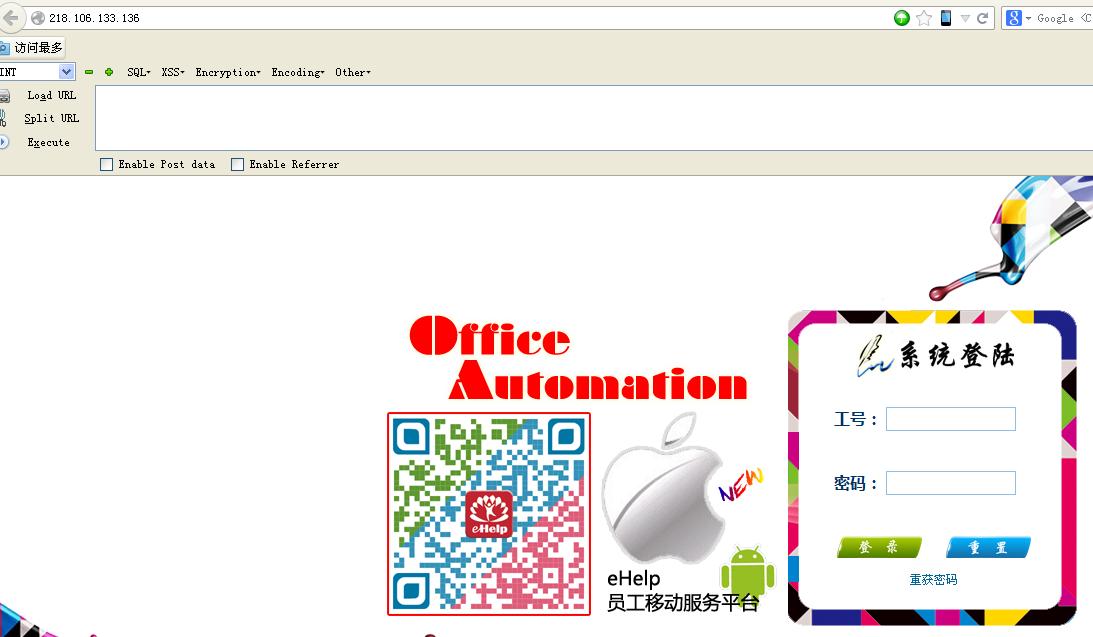Click the blue 重置 reset button
The width and height of the screenshot is (1093, 637).
click(x=988, y=547)
